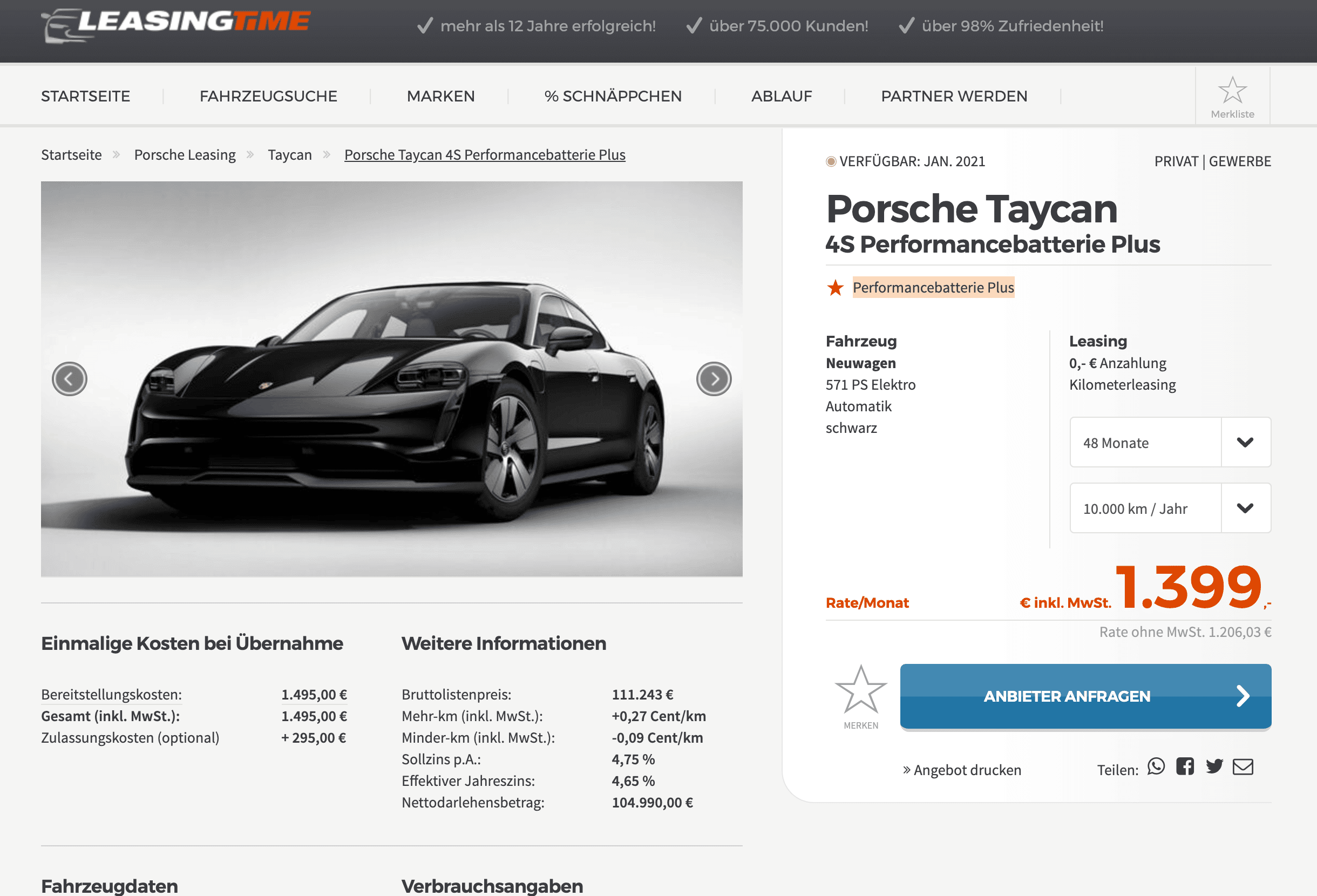Click Anbieter anfragen button
The image size is (1317, 896).
pyautogui.click(x=1085, y=696)
